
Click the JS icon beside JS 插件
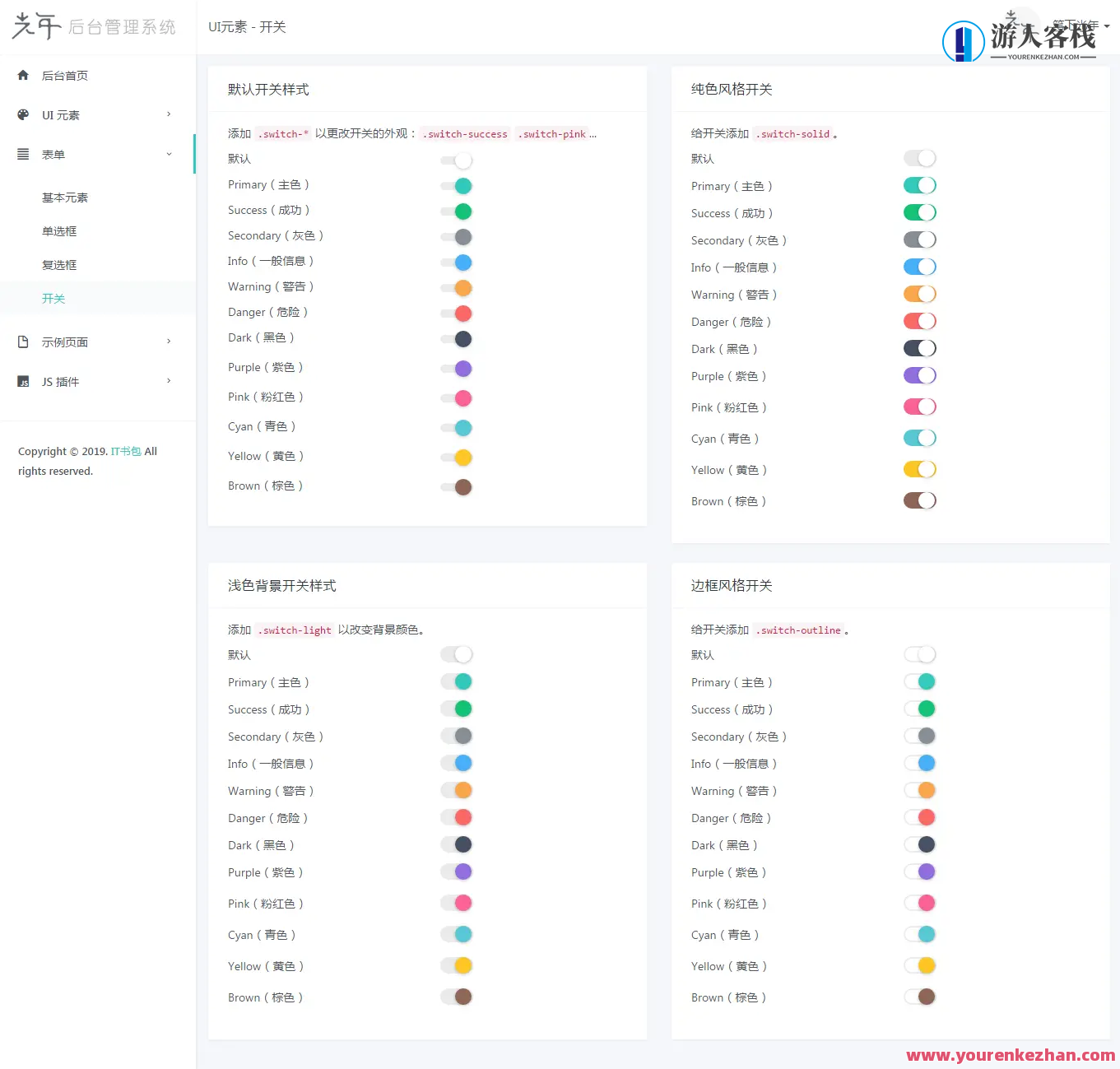coord(23,382)
